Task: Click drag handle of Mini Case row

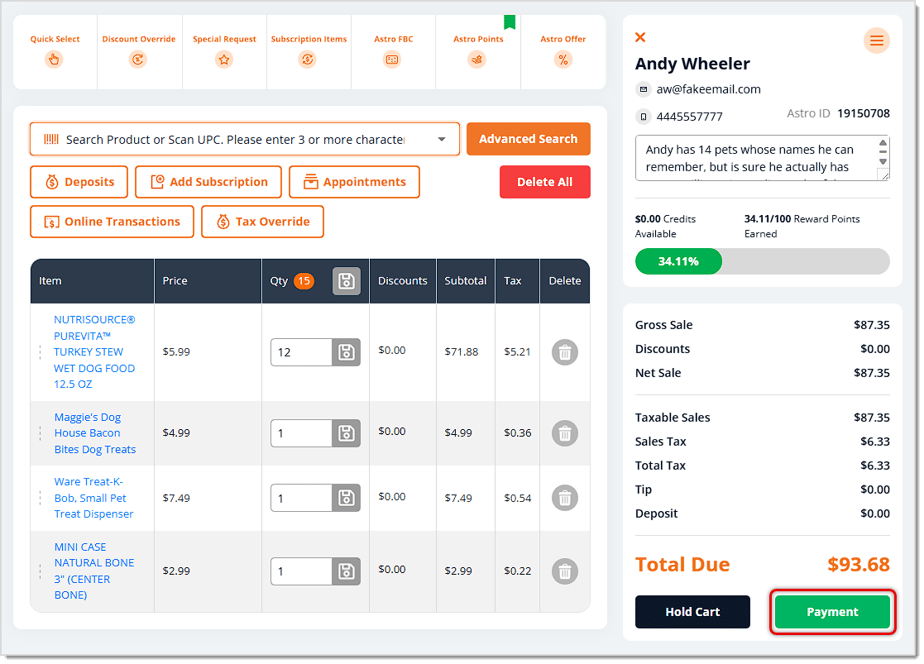Action: click(40, 571)
